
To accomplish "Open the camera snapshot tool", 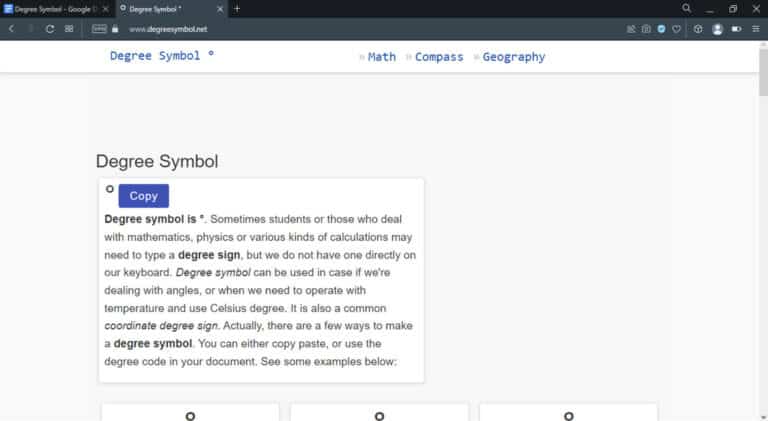I will pos(646,29).
